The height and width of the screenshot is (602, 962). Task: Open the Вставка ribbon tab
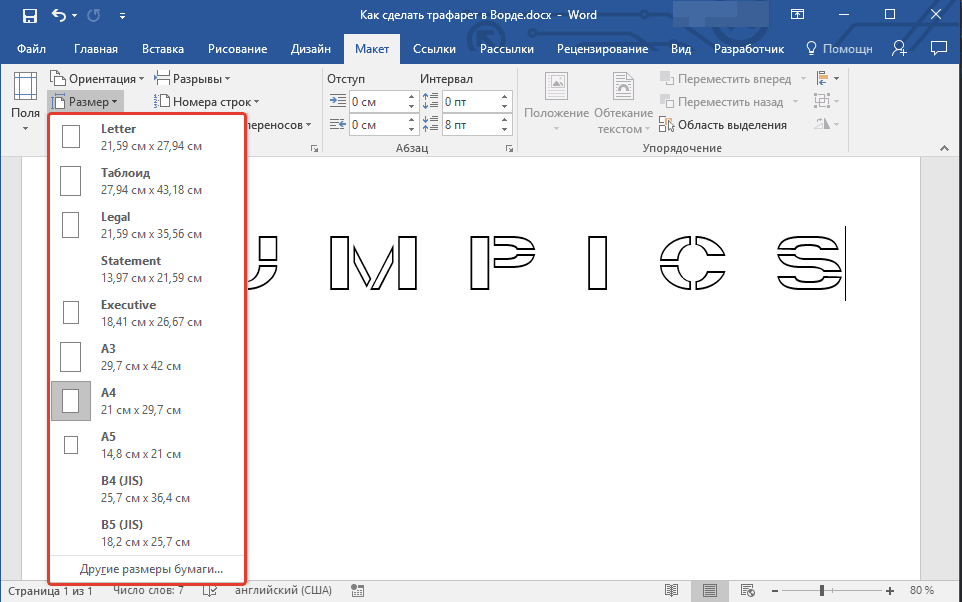click(163, 48)
